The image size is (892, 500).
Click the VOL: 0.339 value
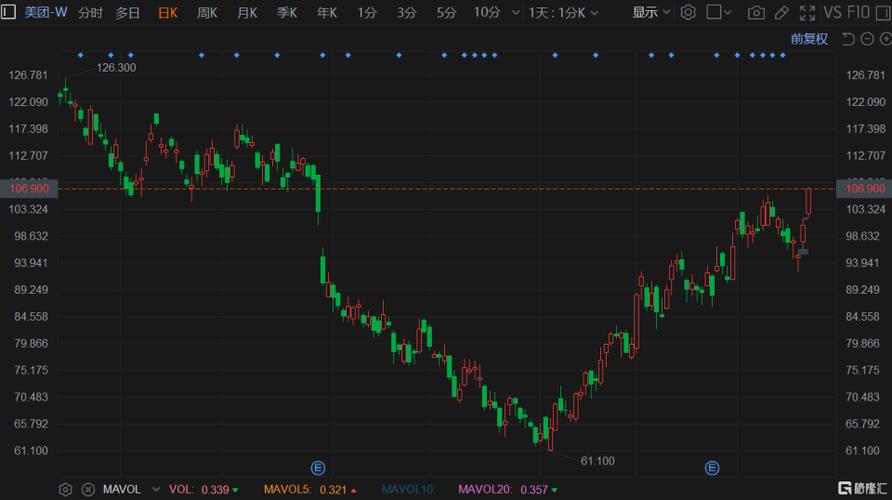tap(204, 489)
